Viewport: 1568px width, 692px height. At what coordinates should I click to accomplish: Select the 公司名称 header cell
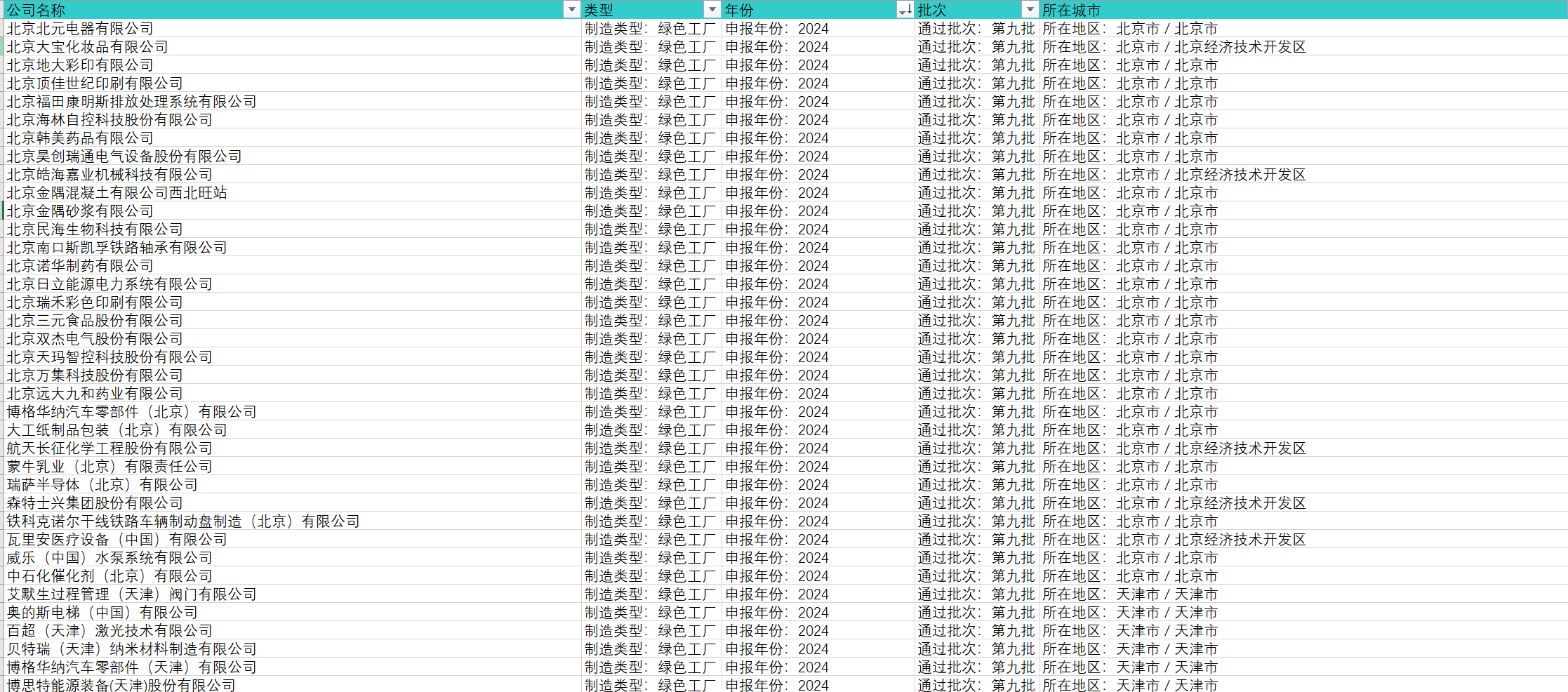pos(293,10)
